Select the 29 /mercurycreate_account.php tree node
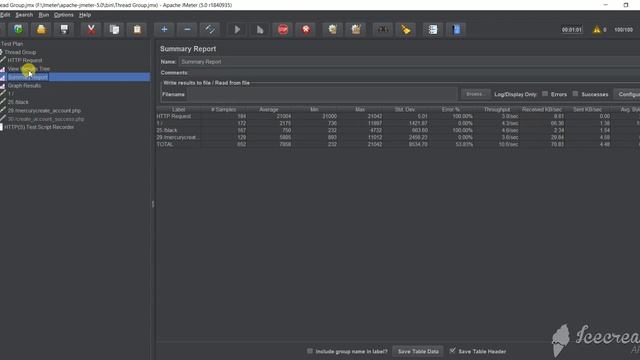The width and height of the screenshot is (640, 360). click(x=44, y=111)
